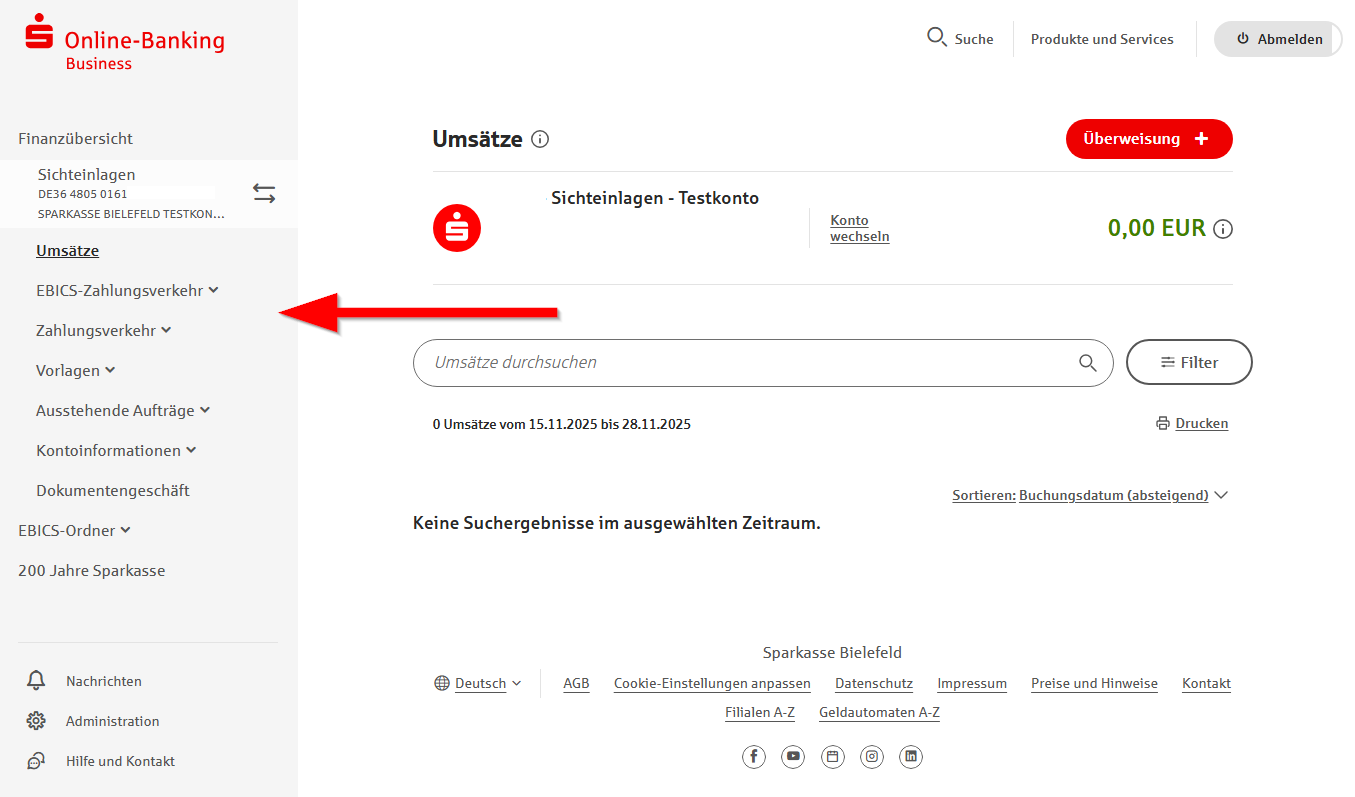
Task: Open the LinkedIn social icon
Action: tap(910, 757)
